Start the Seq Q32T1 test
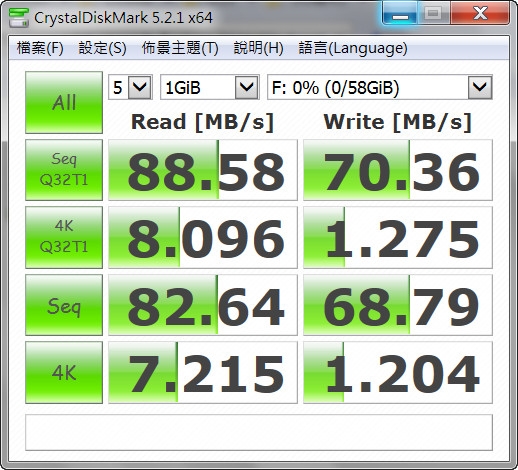This screenshot has width=518, height=470. pyautogui.click(x=64, y=170)
